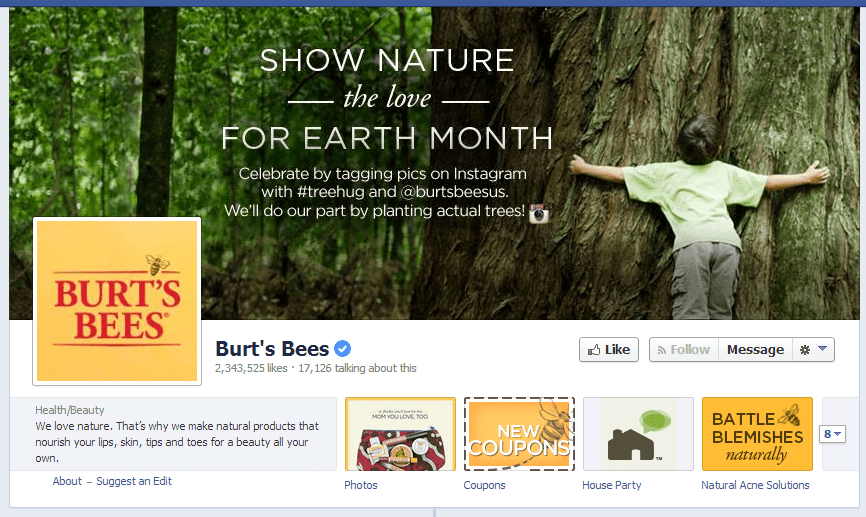Select the New Coupons tile image
Screen dimensions: 866x517
(519, 434)
